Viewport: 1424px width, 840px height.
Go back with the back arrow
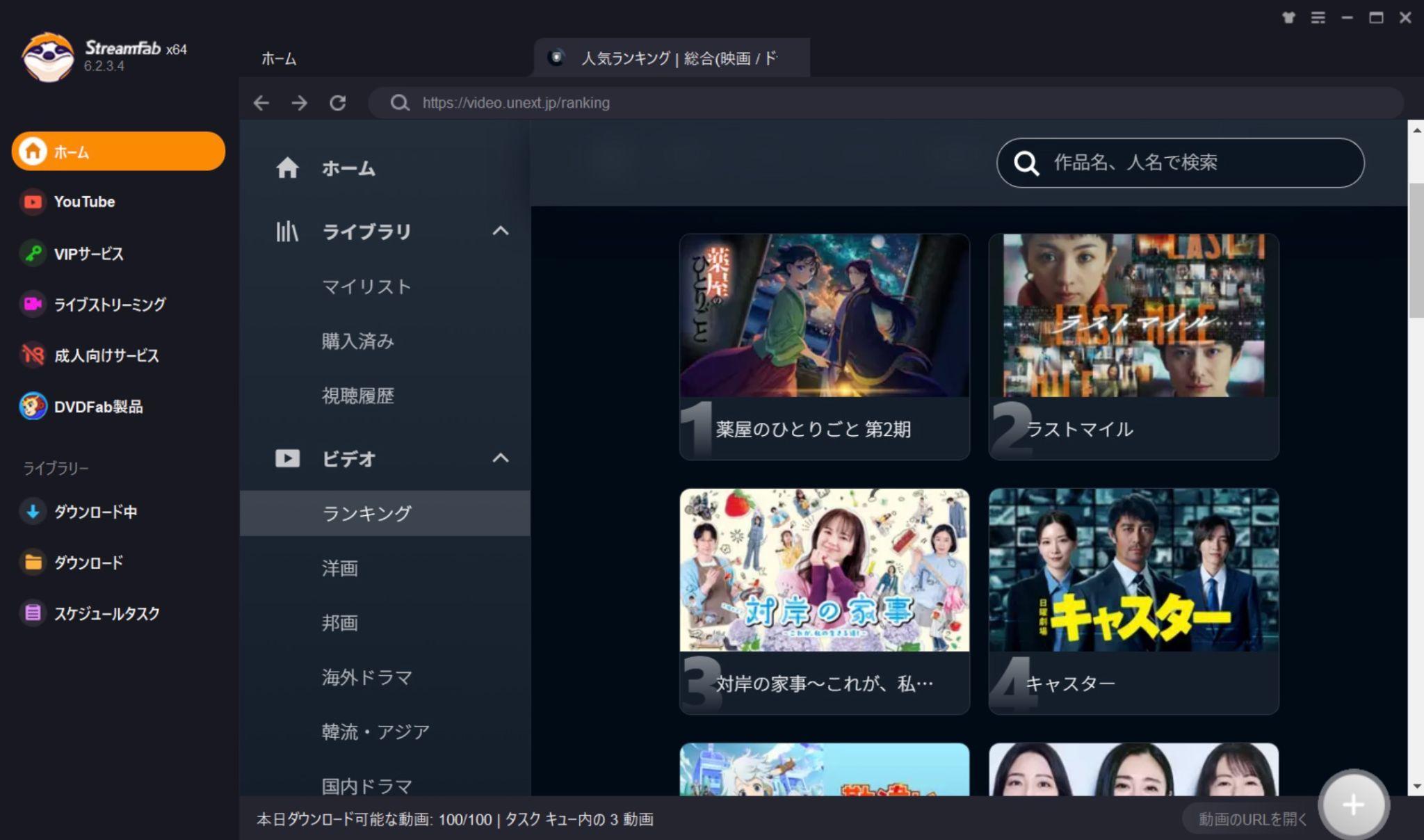(261, 103)
